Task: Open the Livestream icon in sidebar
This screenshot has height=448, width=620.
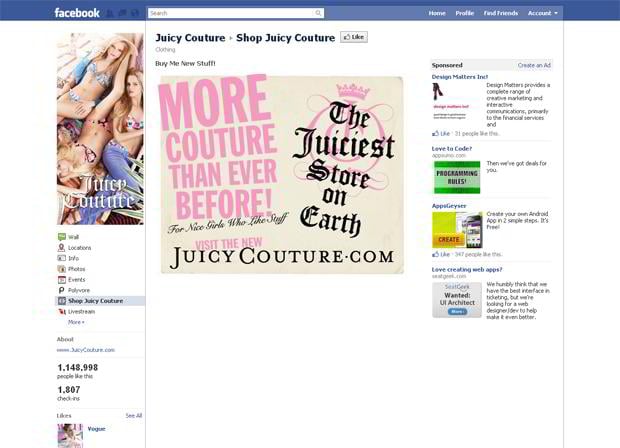Action: coord(61,312)
